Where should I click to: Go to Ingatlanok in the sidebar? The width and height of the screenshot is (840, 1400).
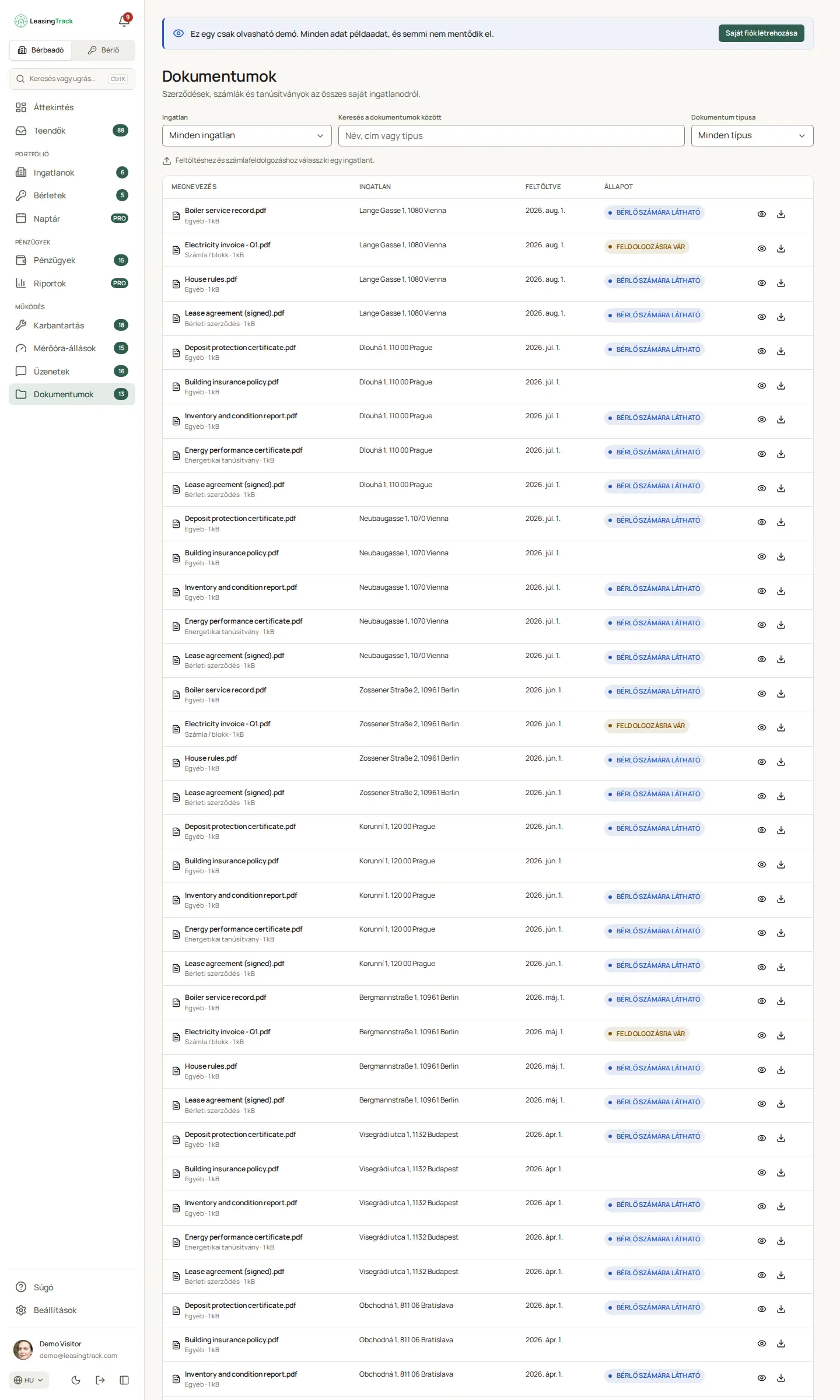[x=72, y=173]
